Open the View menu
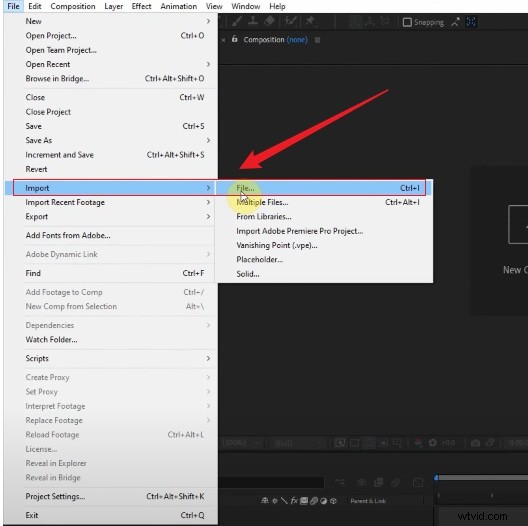The width and height of the screenshot is (528, 526). [x=214, y=6]
